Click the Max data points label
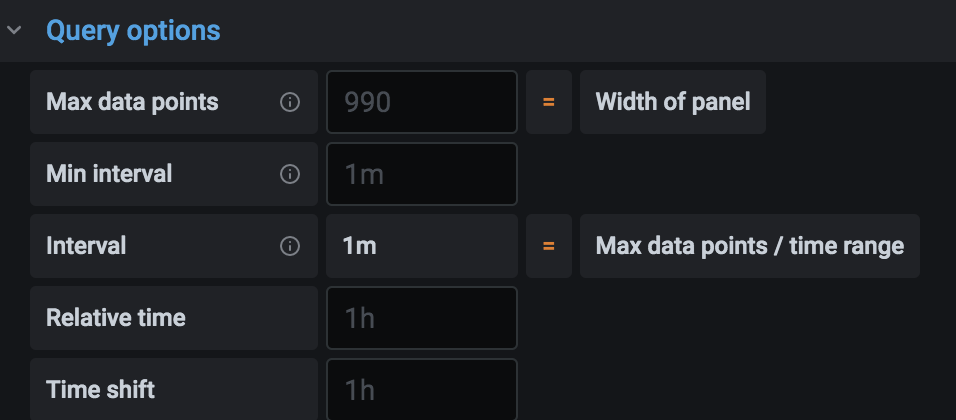The width and height of the screenshot is (956, 420). click(x=132, y=102)
